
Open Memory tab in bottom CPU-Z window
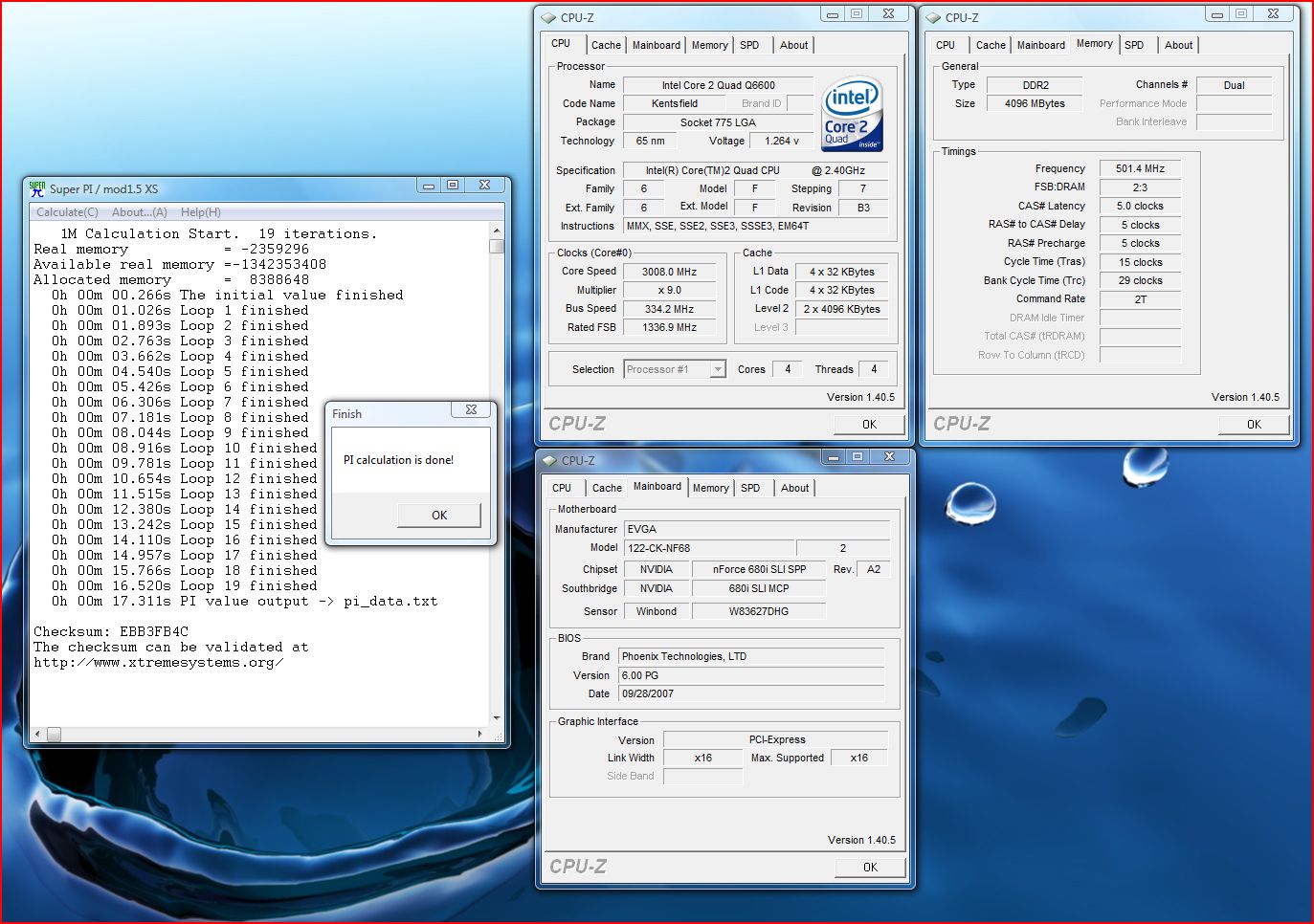pyautogui.click(x=711, y=488)
